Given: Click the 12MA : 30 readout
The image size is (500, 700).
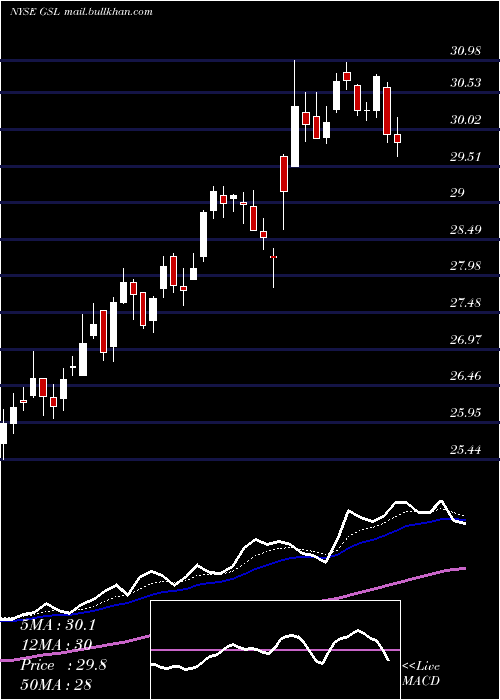Looking at the screenshot, I should [56, 645].
